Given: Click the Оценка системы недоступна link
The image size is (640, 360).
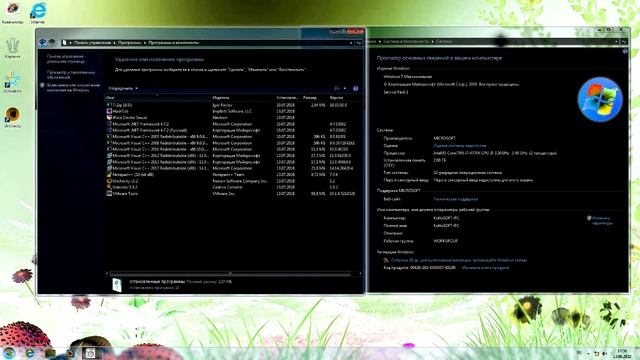Looking at the screenshot, I should coord(460,146).
